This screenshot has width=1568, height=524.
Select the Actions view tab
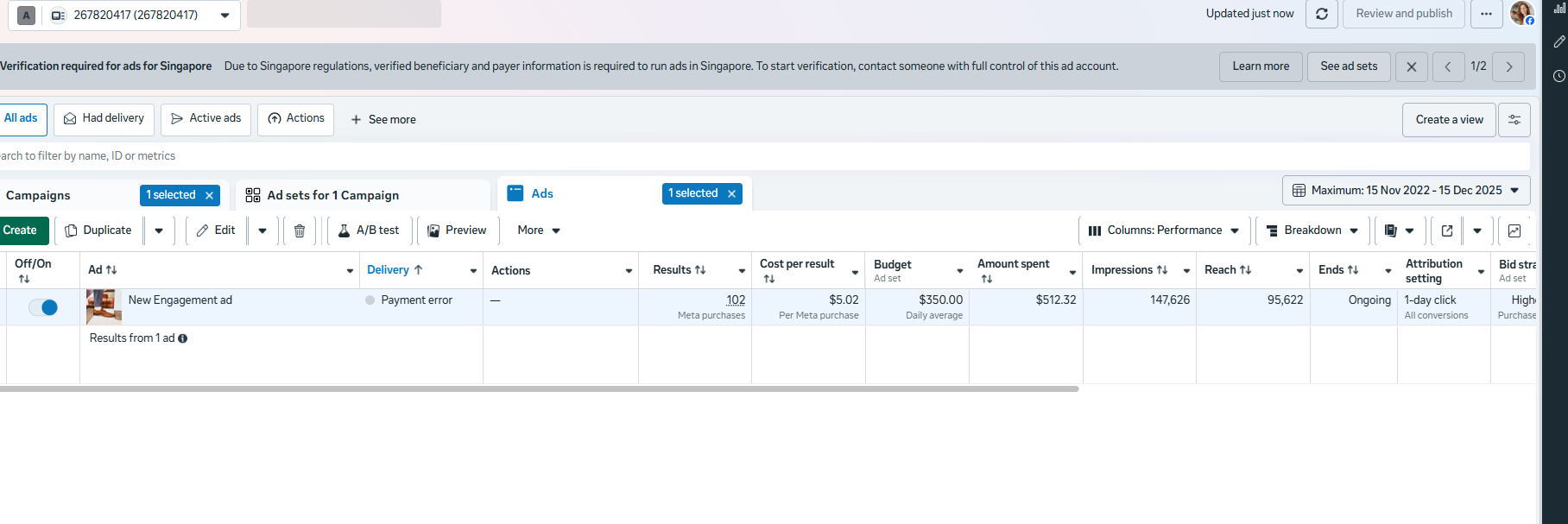pyautogui.click(x=296, y=119)
